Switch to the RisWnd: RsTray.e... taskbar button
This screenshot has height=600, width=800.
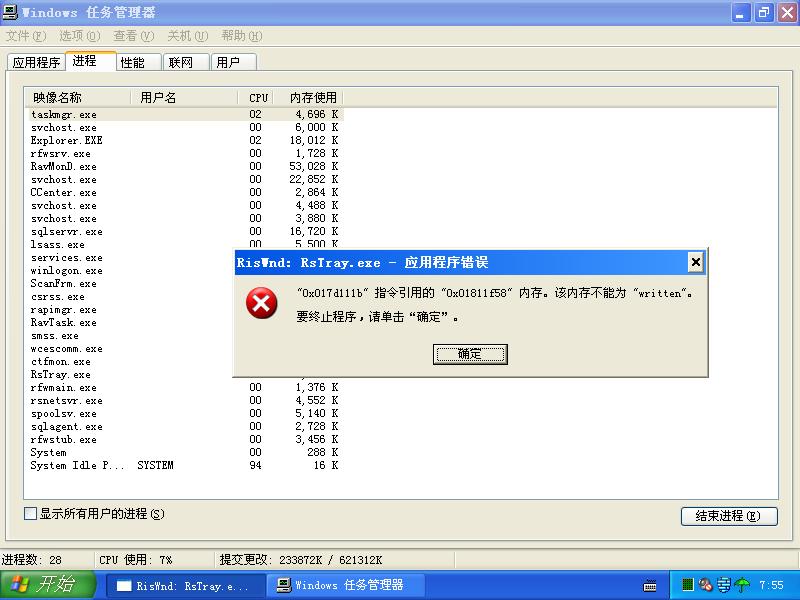pyautogui.click(x=186, y=585)
